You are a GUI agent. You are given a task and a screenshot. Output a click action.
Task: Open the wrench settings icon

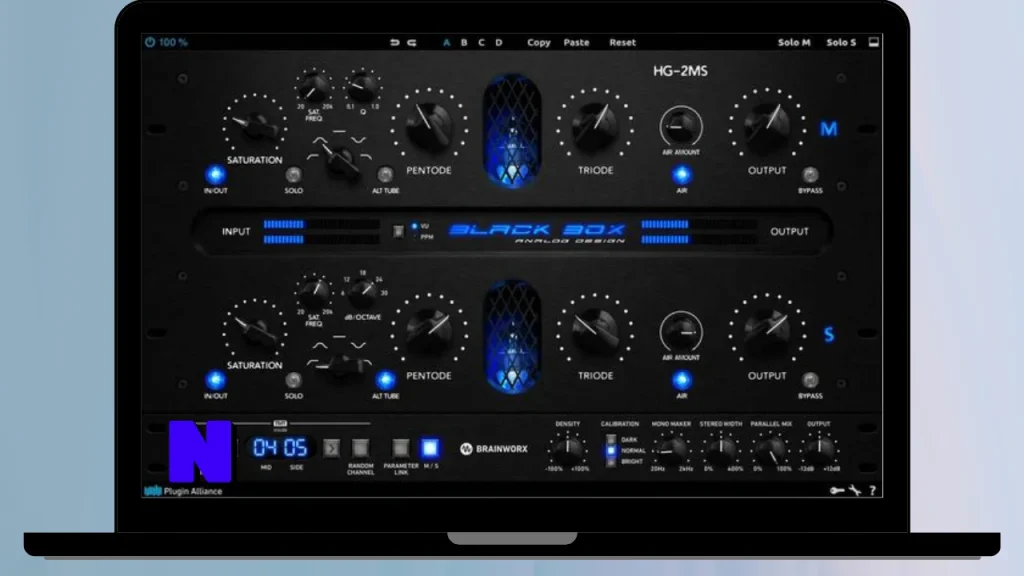855,490
